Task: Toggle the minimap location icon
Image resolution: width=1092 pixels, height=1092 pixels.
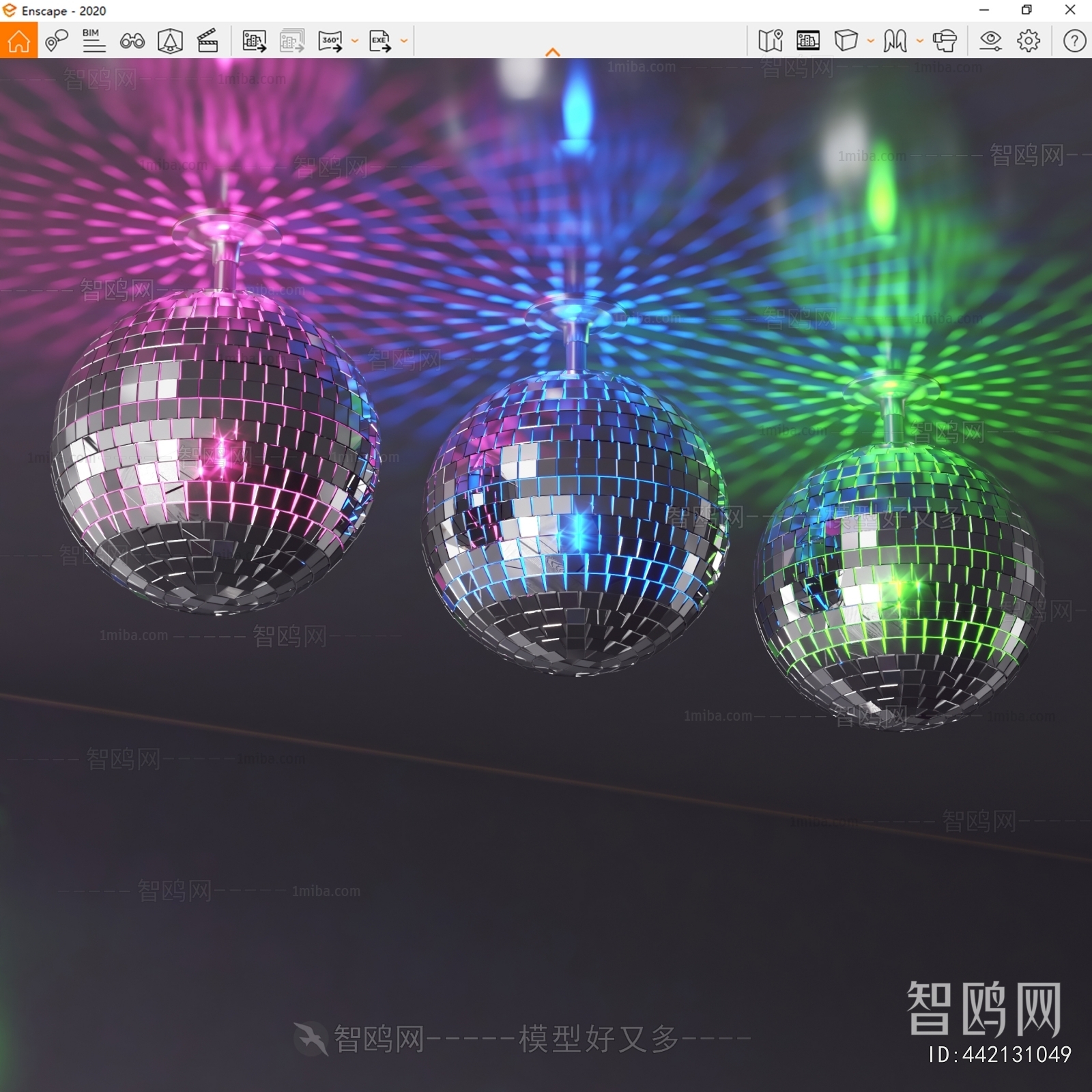Action: pyautogui.click(x=771, y=41)
